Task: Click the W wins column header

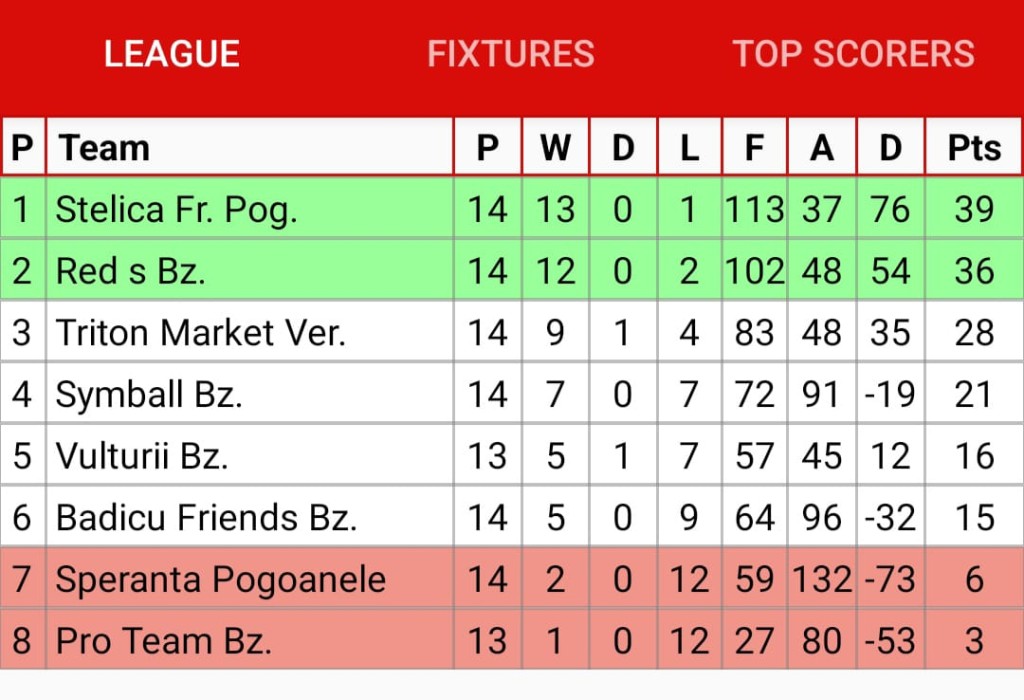Action: click(555, 148)
